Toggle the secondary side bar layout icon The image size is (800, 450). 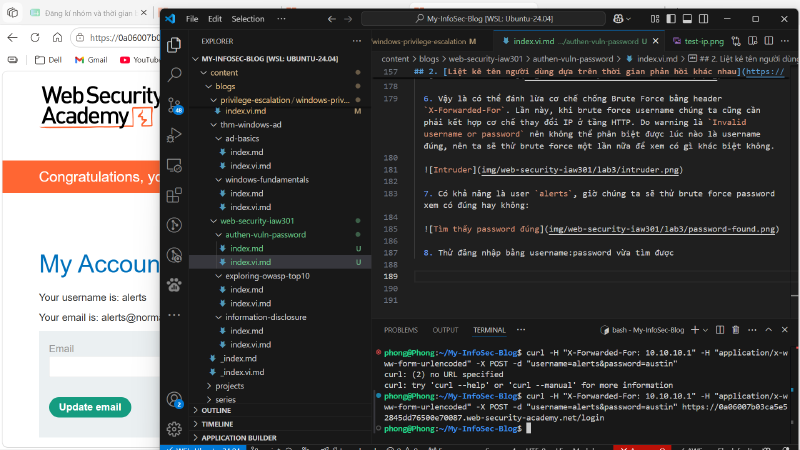704,19
